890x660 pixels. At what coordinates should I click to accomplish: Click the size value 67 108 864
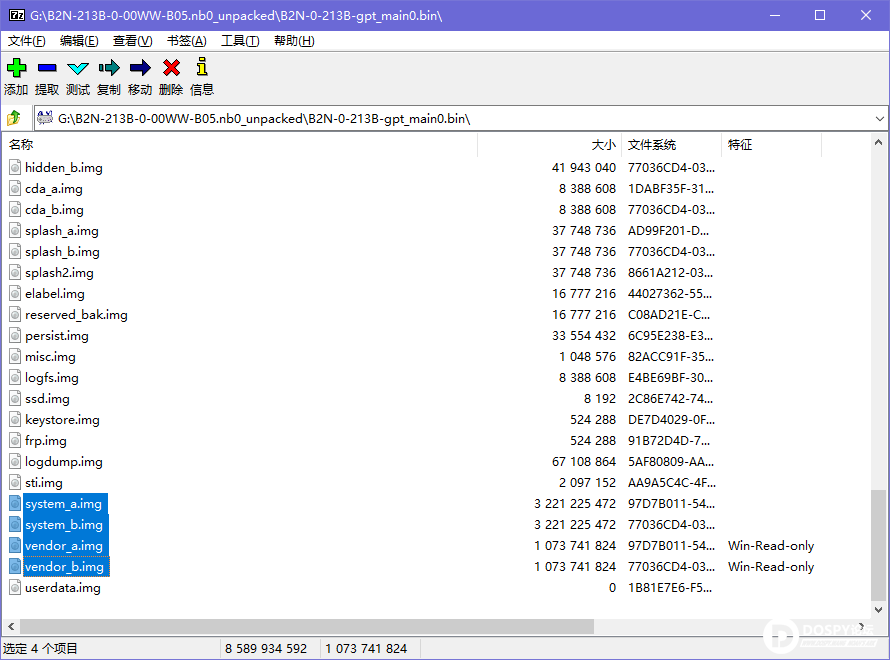583,461
